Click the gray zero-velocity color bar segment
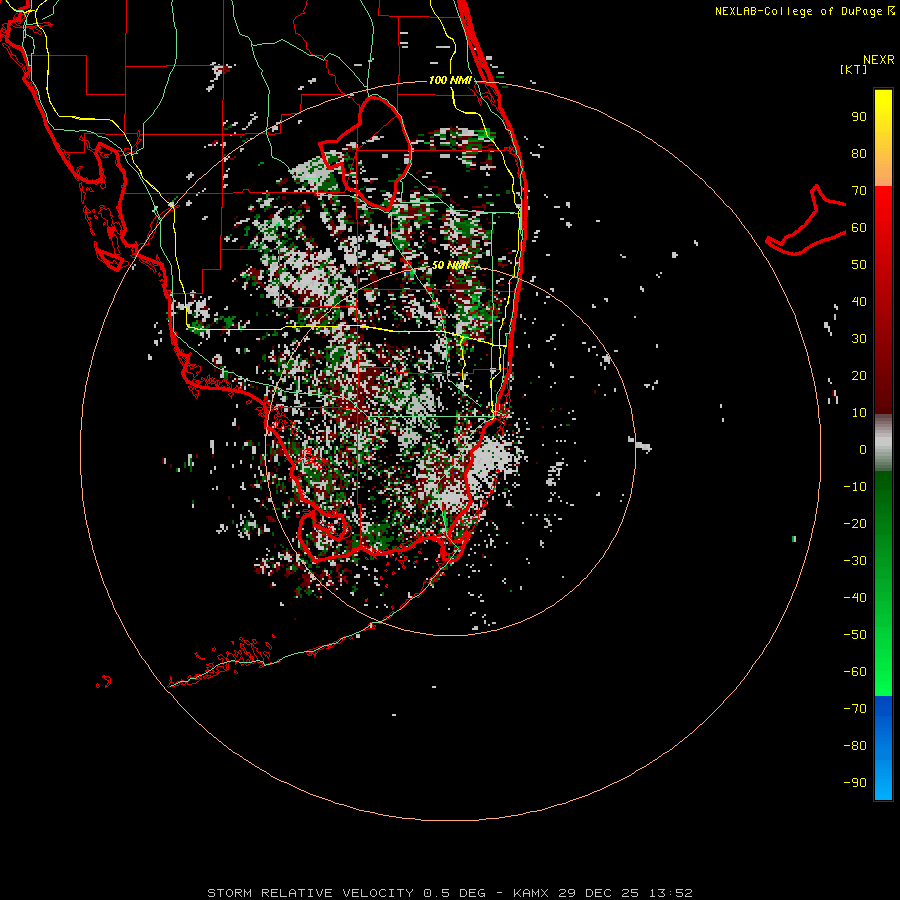This screenshot has width=900, height=900. click(x=883, y=443)
